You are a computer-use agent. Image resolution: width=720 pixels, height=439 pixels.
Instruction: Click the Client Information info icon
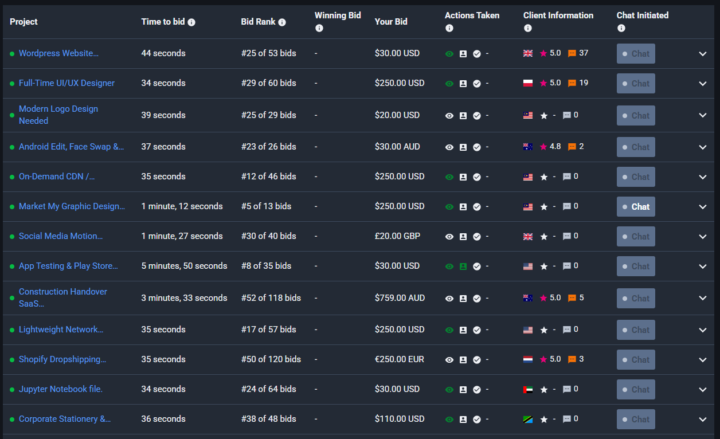click(x=528, y=28)
